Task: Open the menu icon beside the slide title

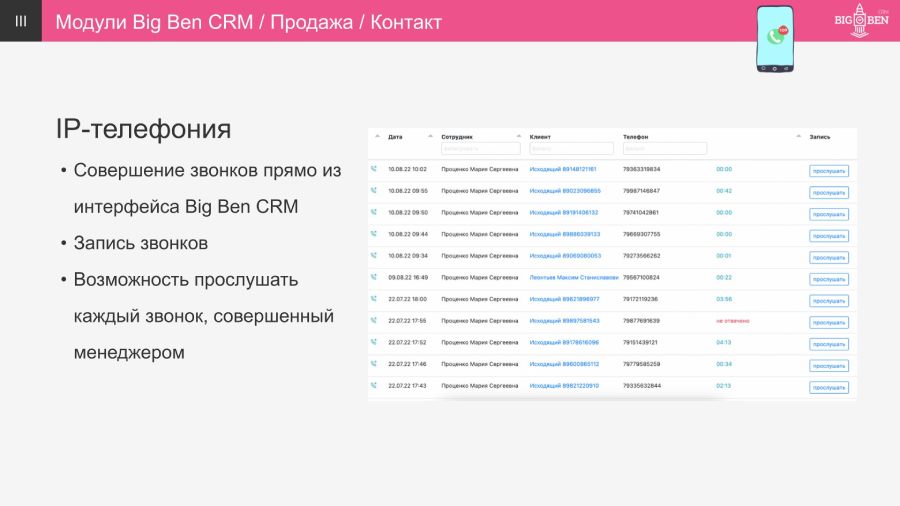Action: 21,21
